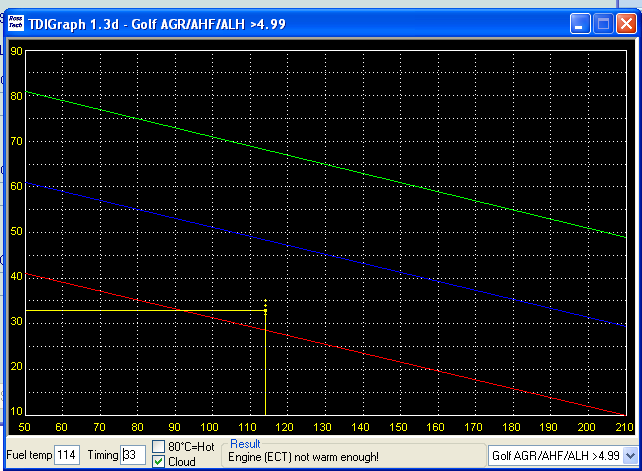
Task: Click the 'Result' group label
Action: click(x=245, y=444)
